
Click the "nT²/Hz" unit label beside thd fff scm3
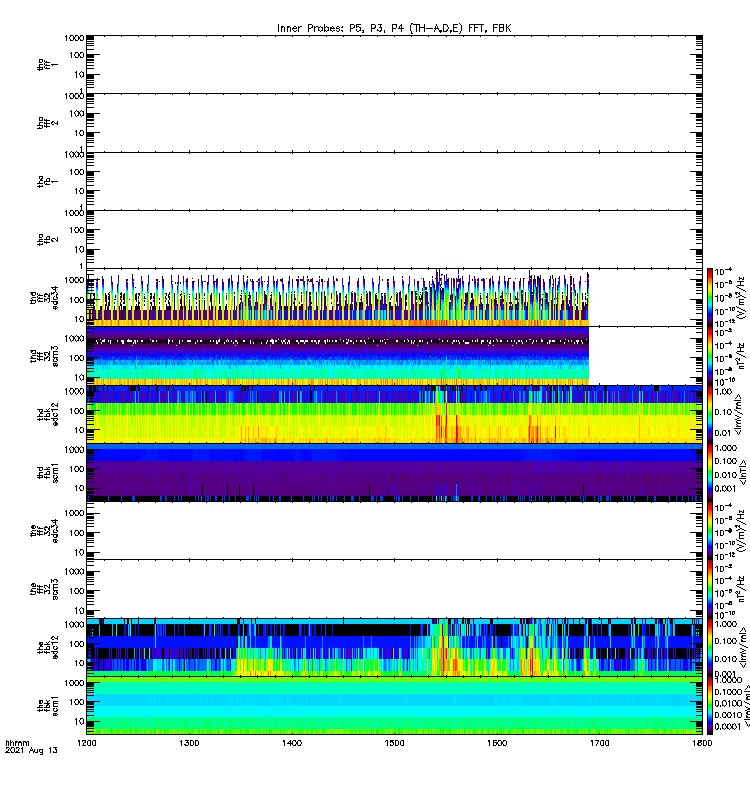(x=742, y=356)
